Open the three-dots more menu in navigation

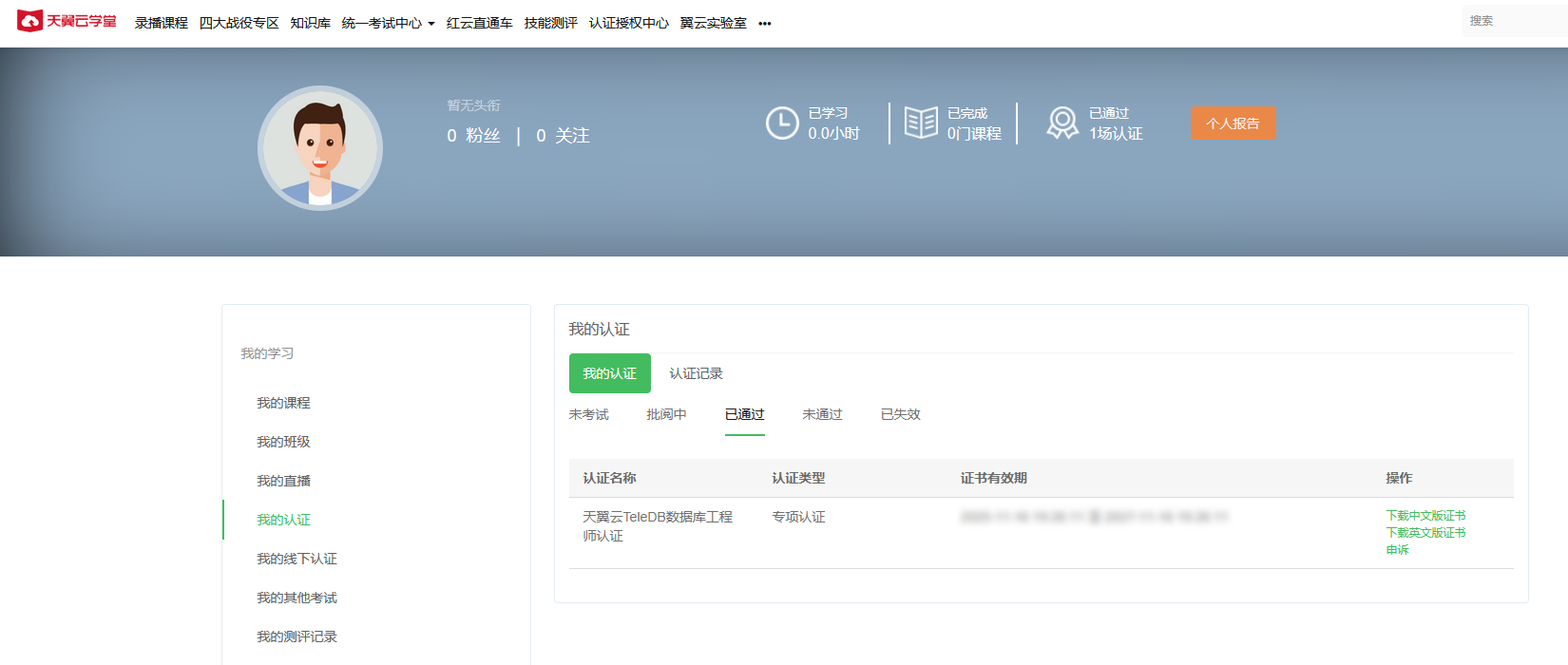(x=765, y=24)
